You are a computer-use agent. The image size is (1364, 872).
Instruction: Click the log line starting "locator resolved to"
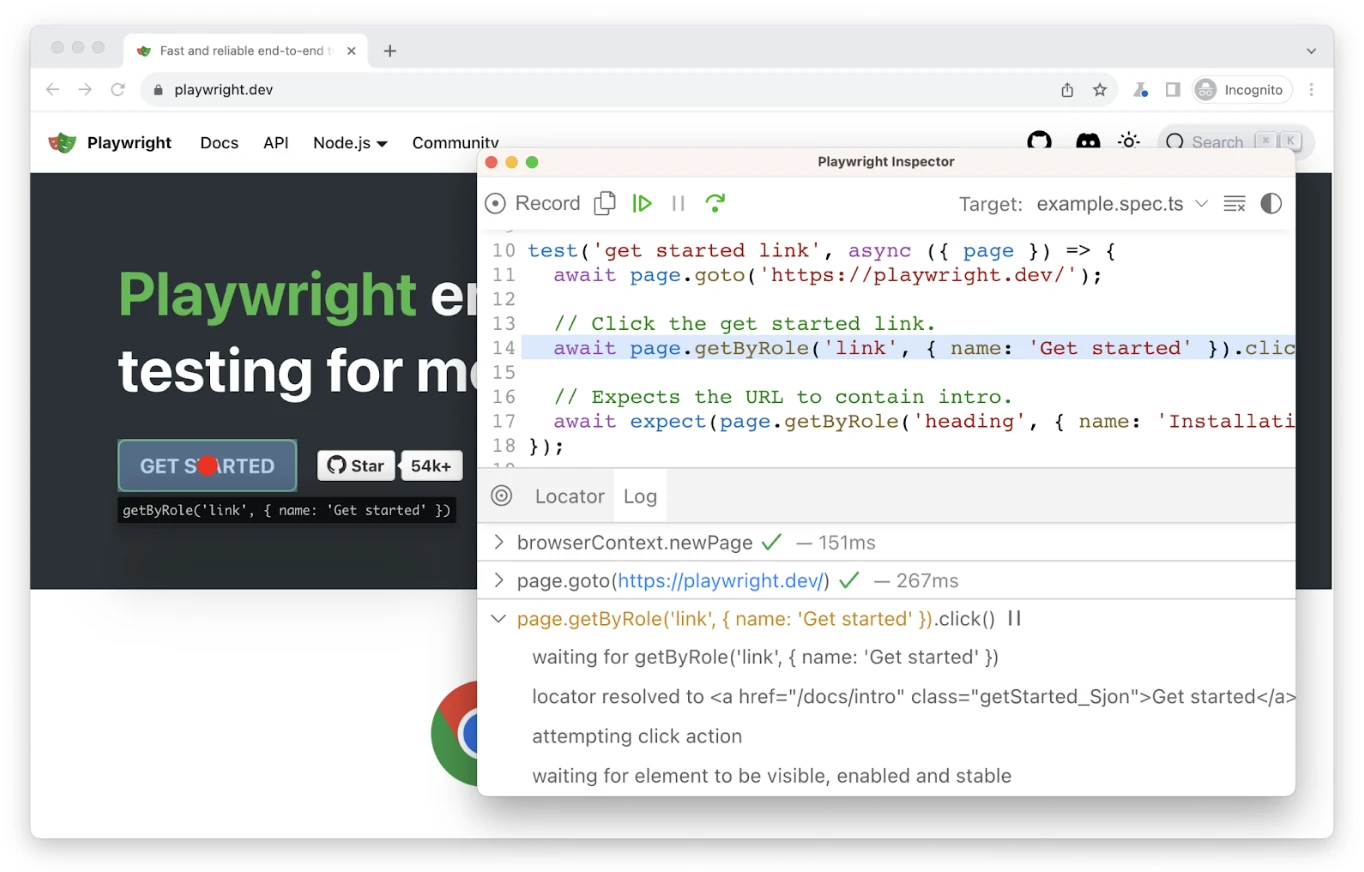[913, 697]
